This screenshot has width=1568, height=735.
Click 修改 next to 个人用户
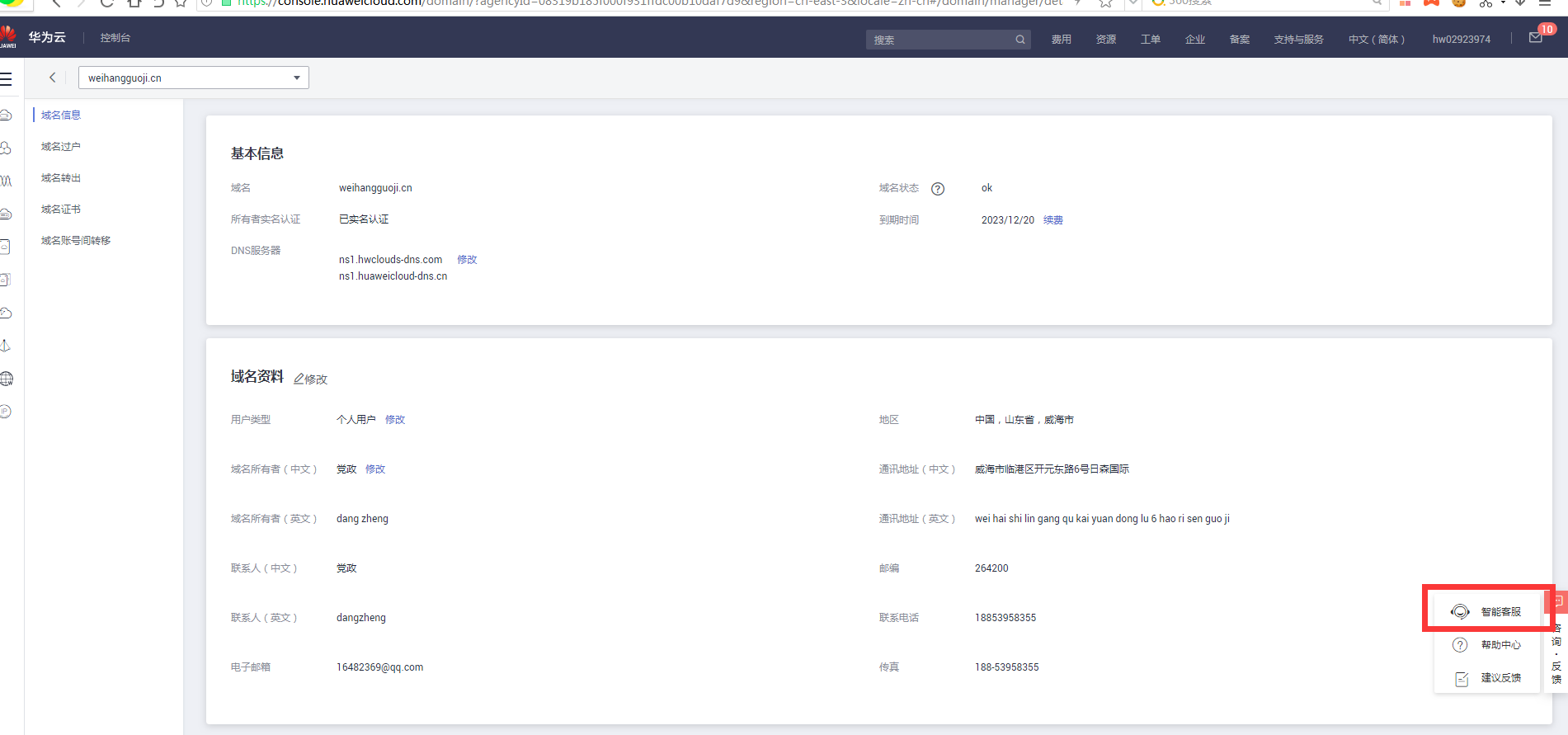coord(395,420)
